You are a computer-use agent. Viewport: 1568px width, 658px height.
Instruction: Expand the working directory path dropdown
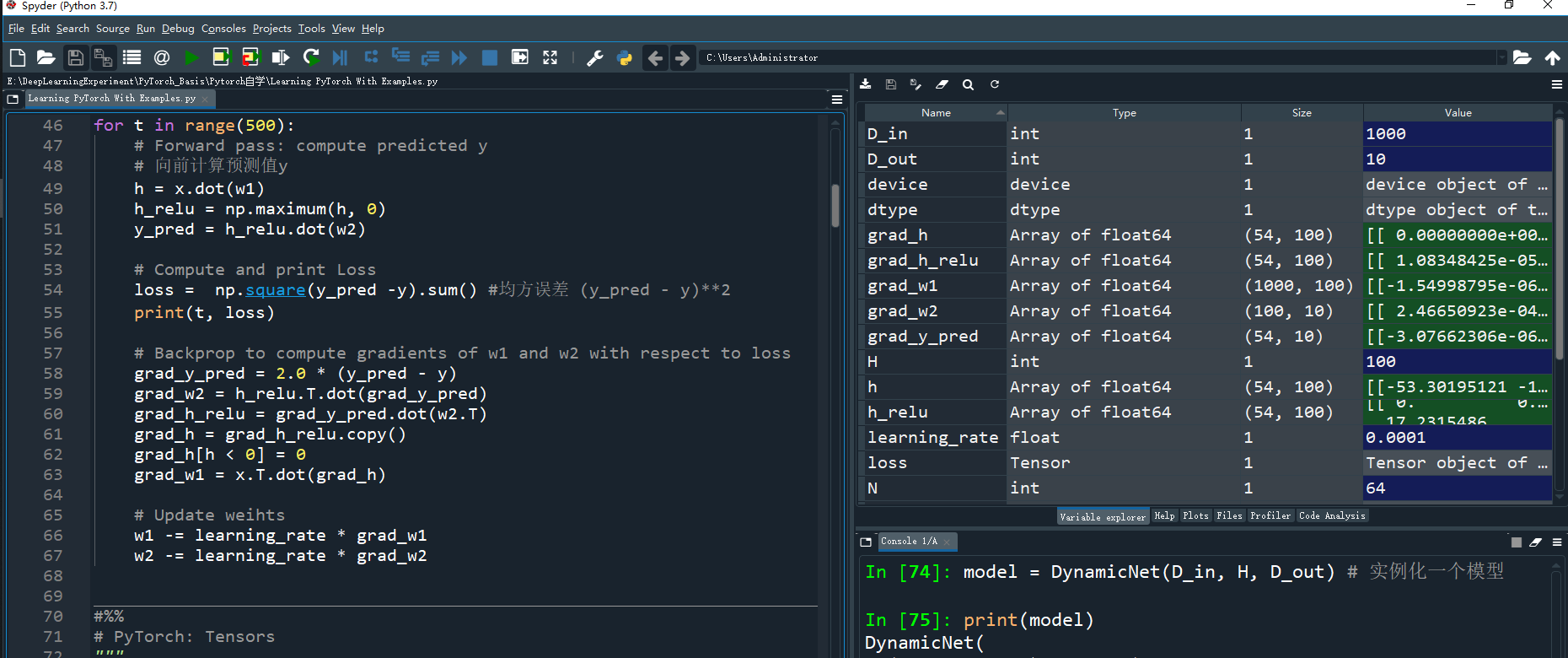pos(1501,57)
